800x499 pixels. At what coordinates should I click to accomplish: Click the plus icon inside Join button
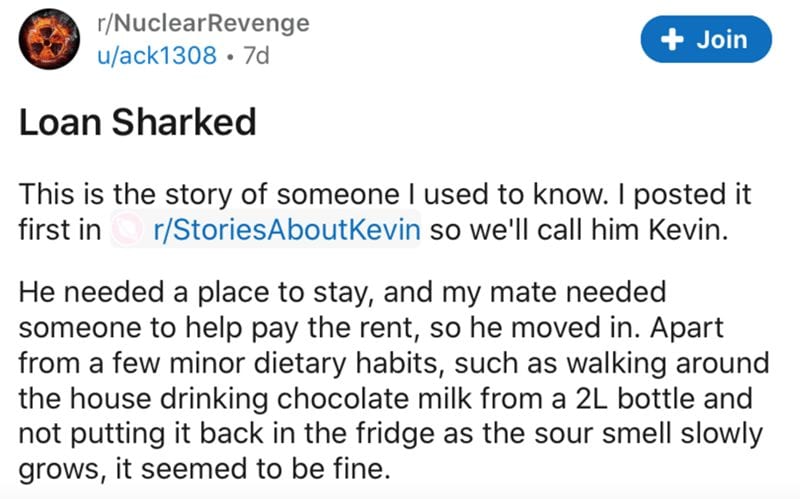point(672,39)
